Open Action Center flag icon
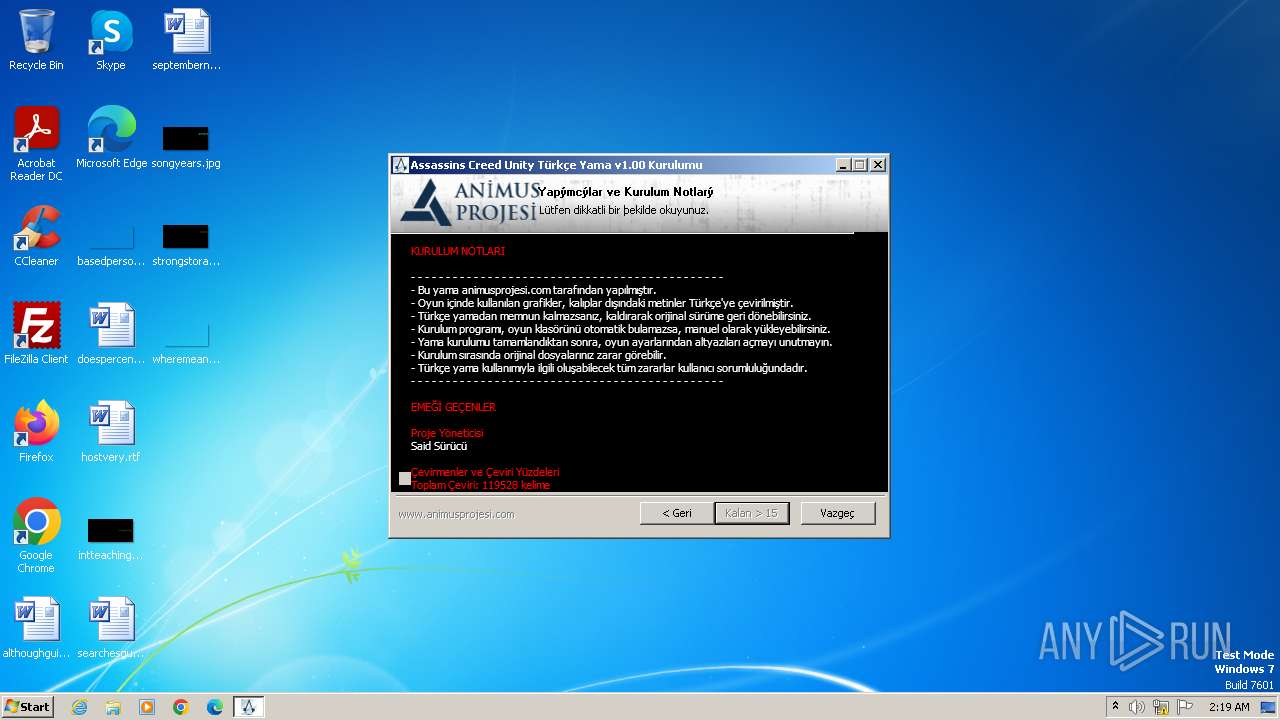Screen dimensions: 1280x720 [x=1185, y=707]
